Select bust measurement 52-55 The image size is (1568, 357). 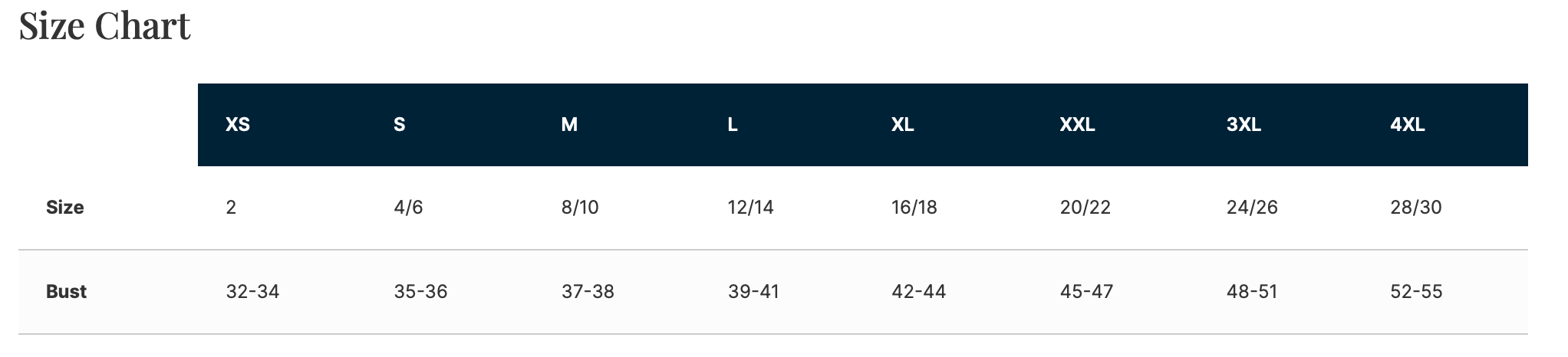pyautogui.click(x=1416, y=292)
